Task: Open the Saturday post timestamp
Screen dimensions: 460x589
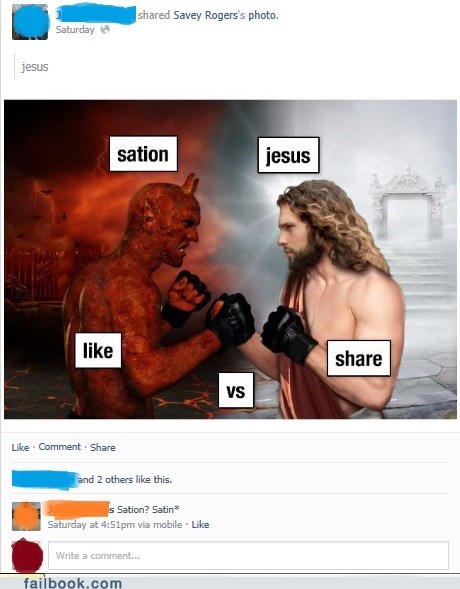Action: click(x=75, y=30)
